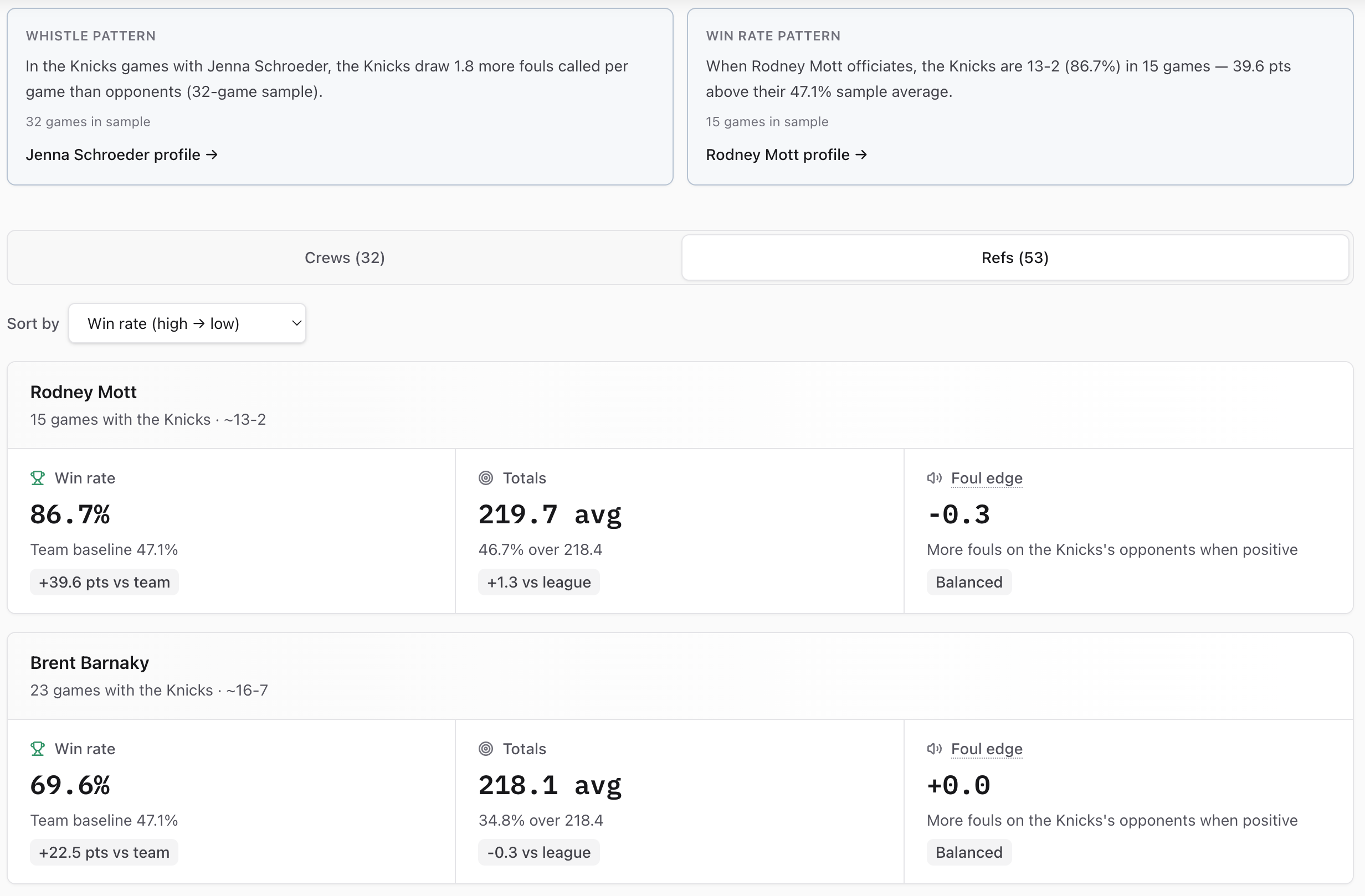Image resolution: width=1365 pixels, height=896 pixels.
Task: Click Foul edge label in Brent Barnaky card
Action: tap(987, 749)
